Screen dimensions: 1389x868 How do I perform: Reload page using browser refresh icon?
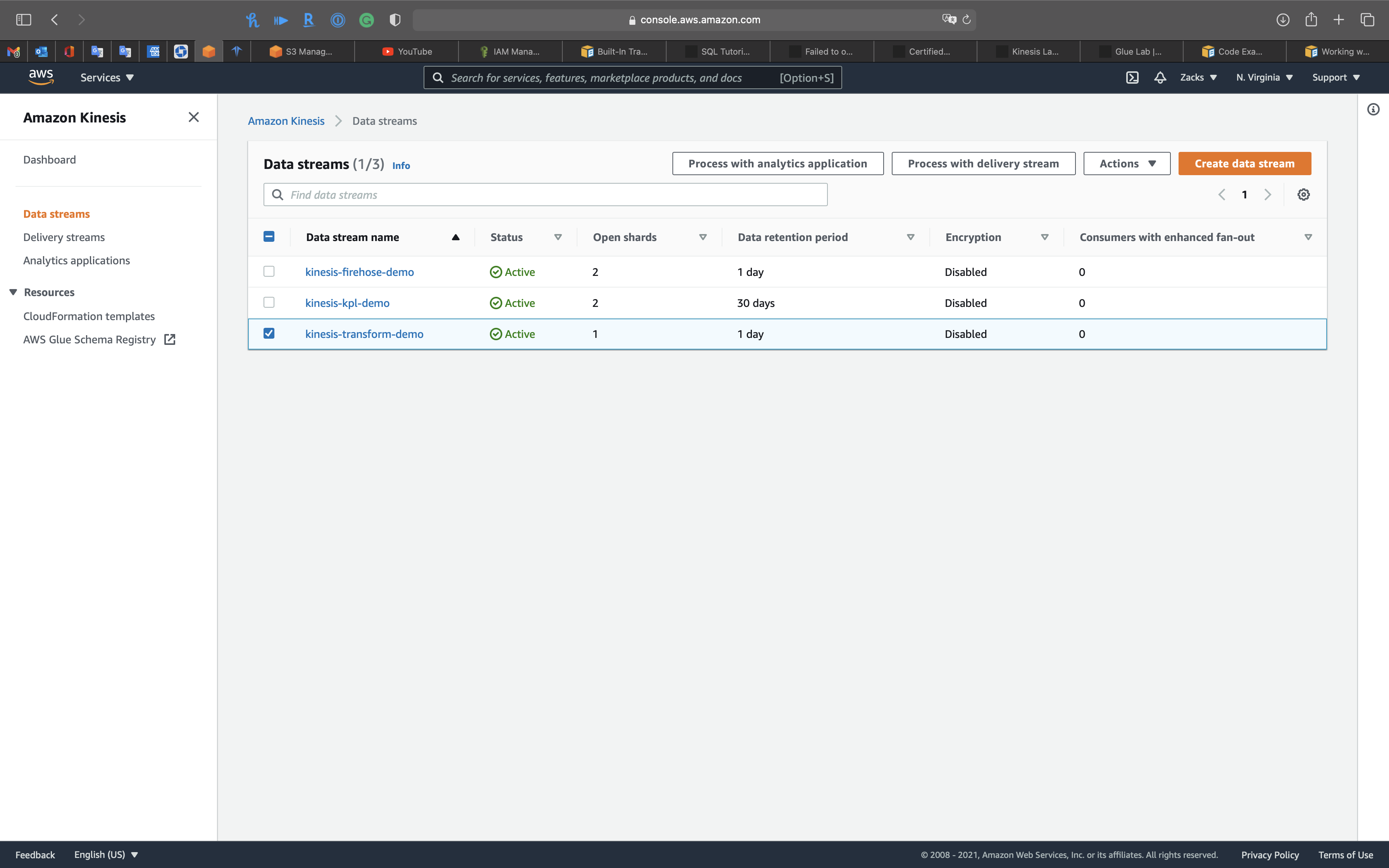[x=967, y=20]
